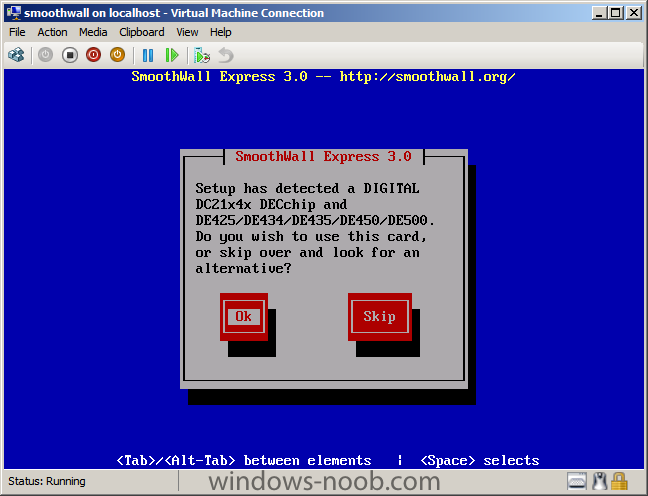Click the padlock security status icon
Viewport: 648px width, 496px height.
[x=619, y=481]
